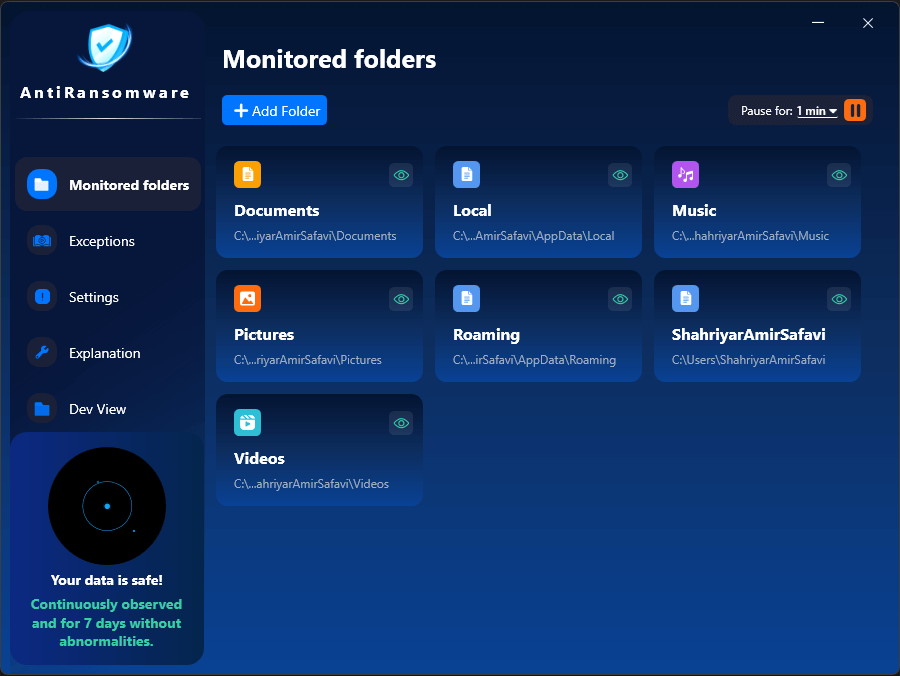Select the Exceptions sidebar icon
Image resolution: width=900 pixels, height=676 pixels.
[41, 240]
